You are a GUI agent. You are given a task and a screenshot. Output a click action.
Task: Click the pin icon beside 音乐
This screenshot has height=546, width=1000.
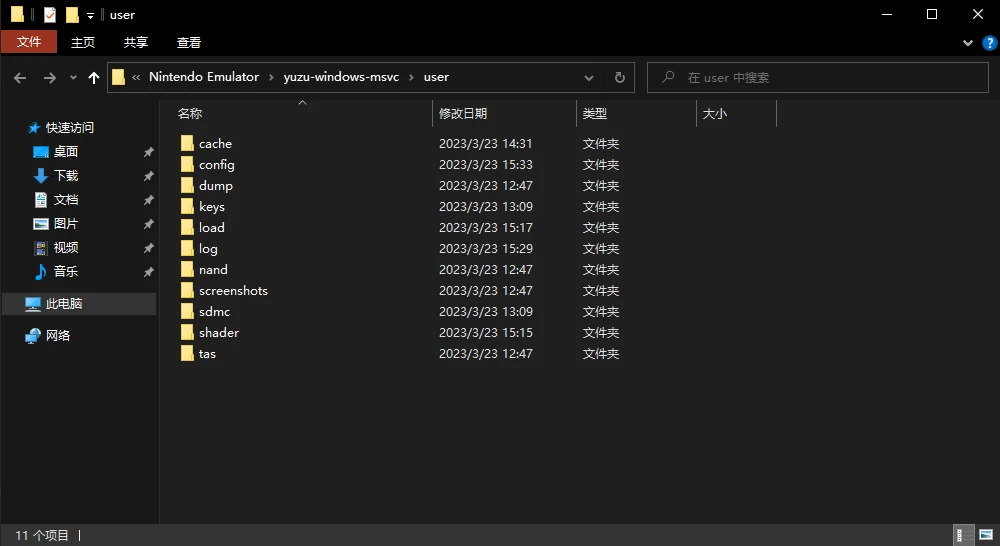(x=149, y=272)
